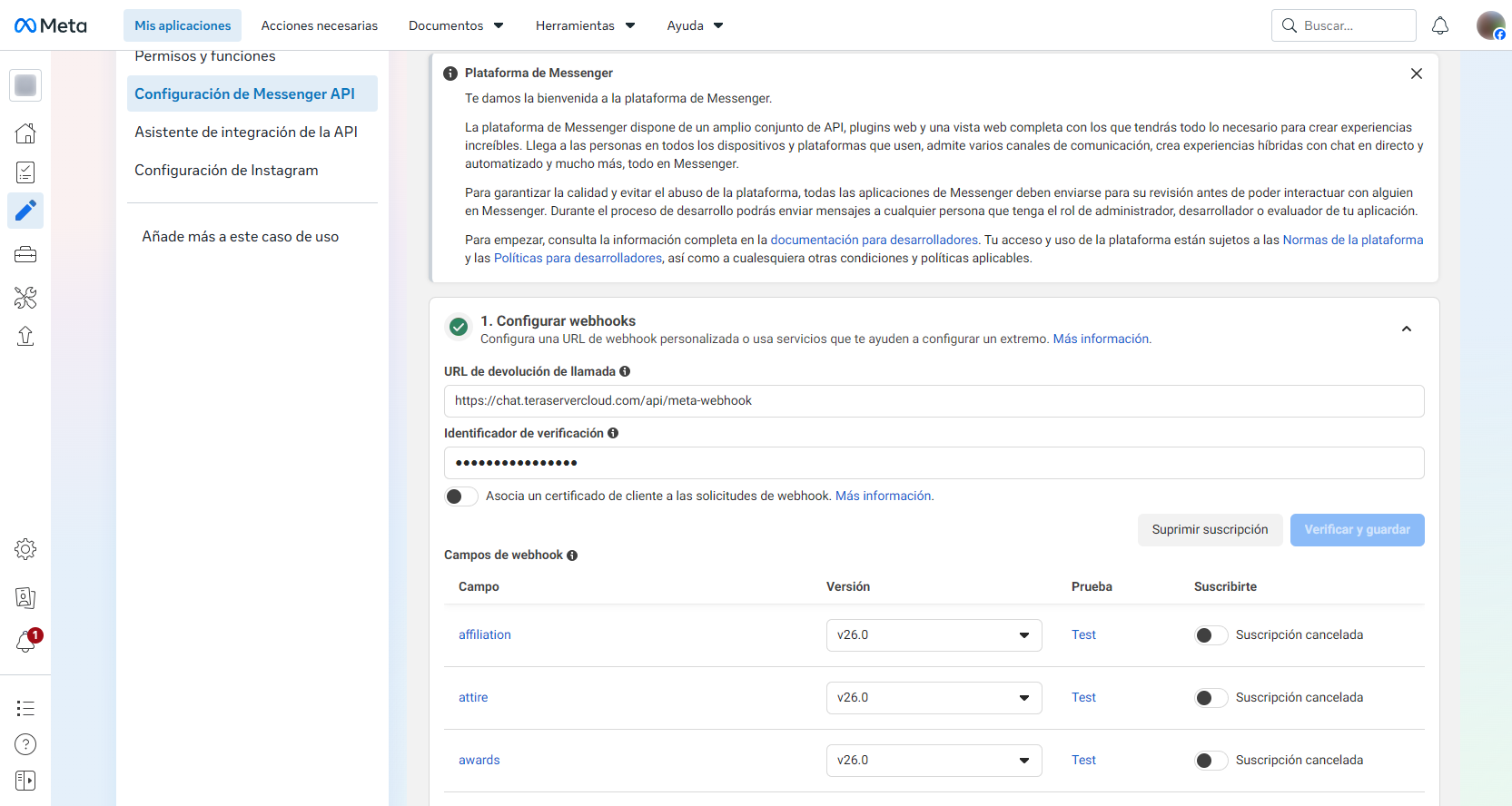Select Mis aplicaciones tab
Image resolution: width=1512 pixels, height=806 pixels.
(183, 25)
